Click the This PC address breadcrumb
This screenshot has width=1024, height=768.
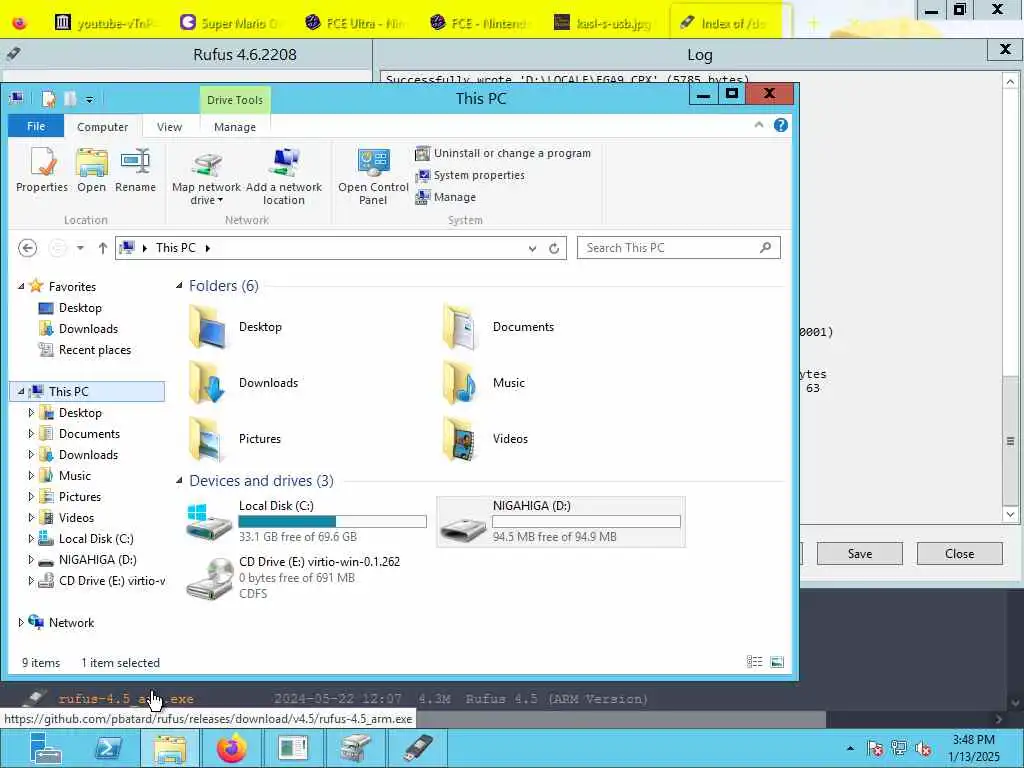click(176, 248)
